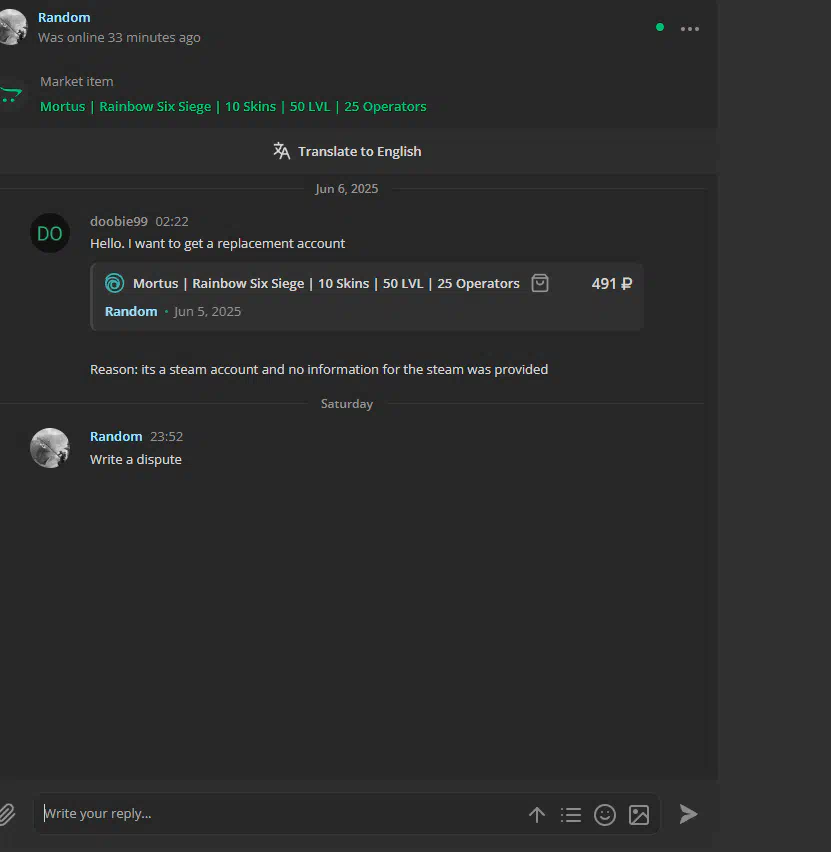Open the Mortus Rainbow Six Siege item card title

pyautogui.click(x=326, y=284)
